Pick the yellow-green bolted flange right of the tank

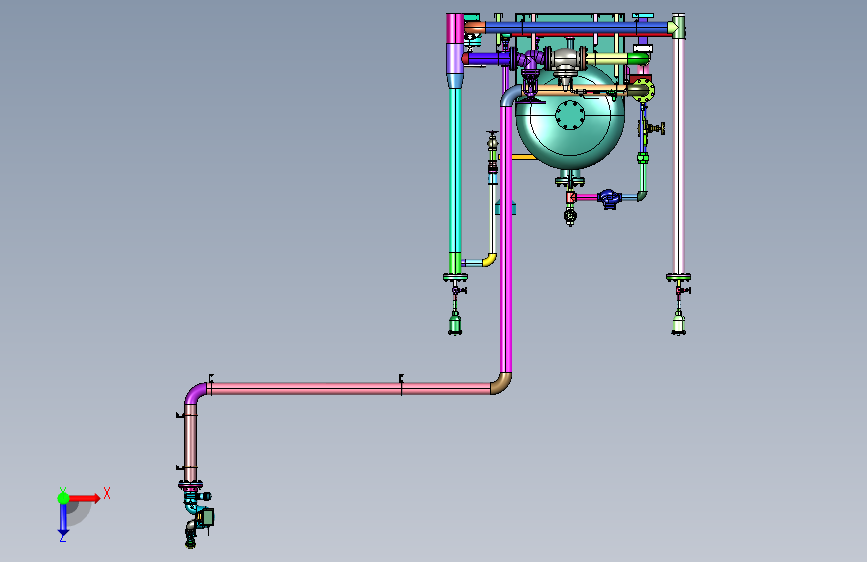pos(642,91)
